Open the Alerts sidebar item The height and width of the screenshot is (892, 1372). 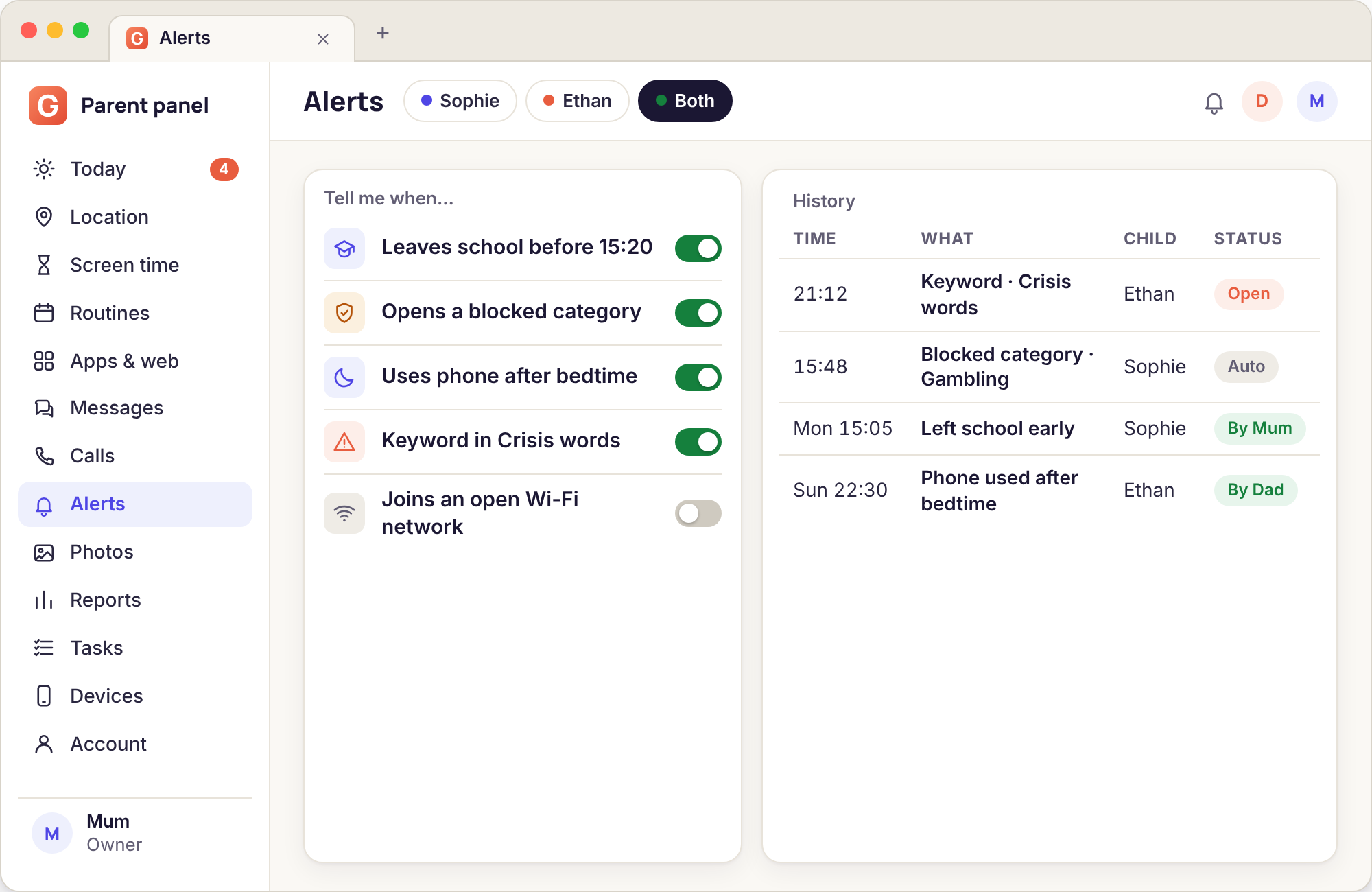tap(135, 504)
